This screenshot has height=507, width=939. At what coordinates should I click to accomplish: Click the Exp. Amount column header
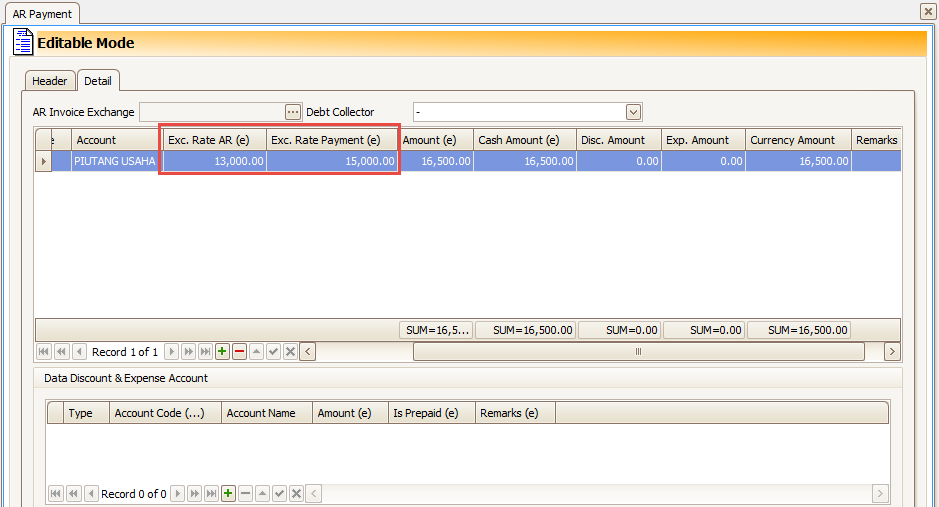703,140
